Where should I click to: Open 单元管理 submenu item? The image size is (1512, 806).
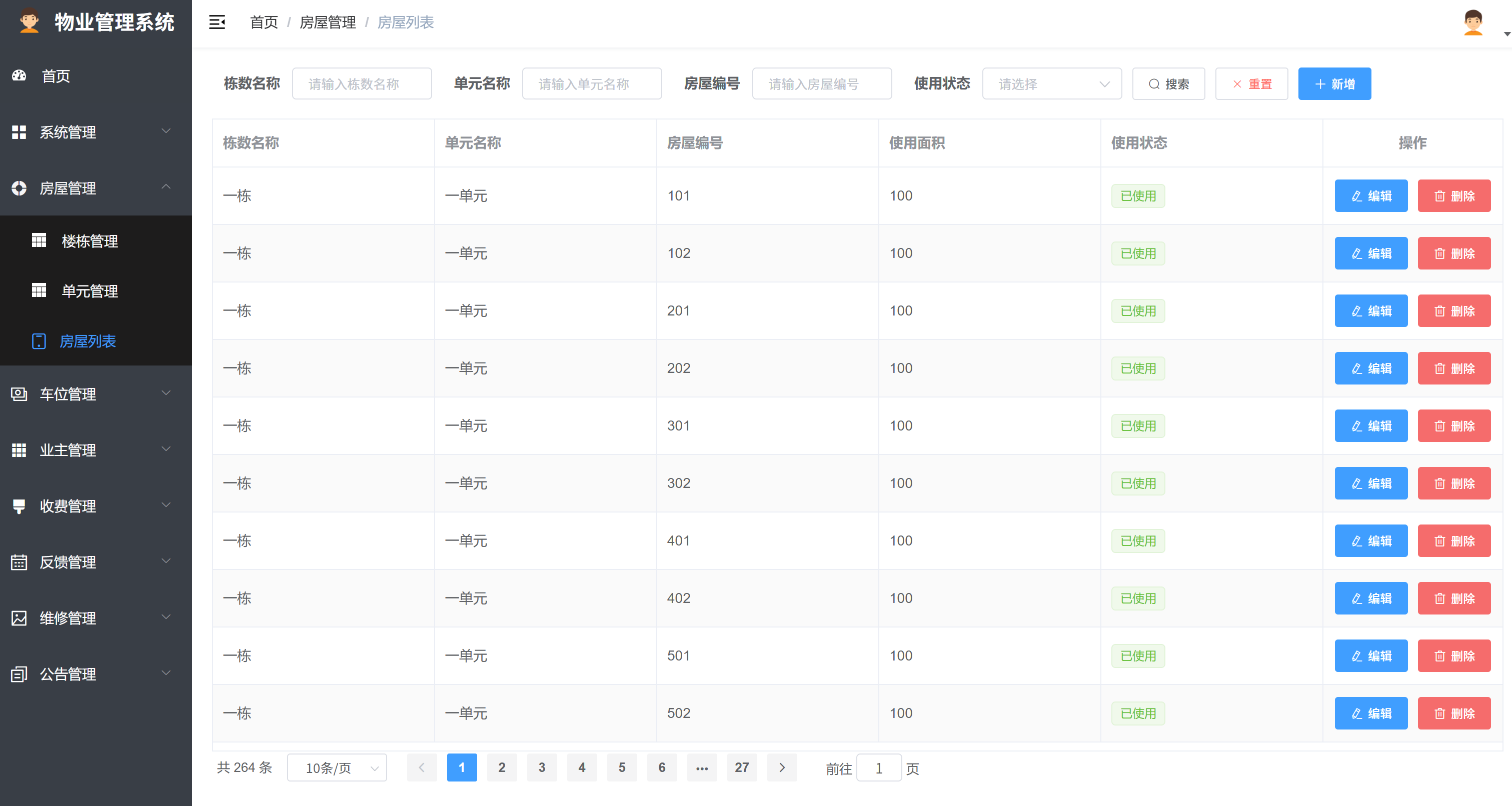point(96,290)
